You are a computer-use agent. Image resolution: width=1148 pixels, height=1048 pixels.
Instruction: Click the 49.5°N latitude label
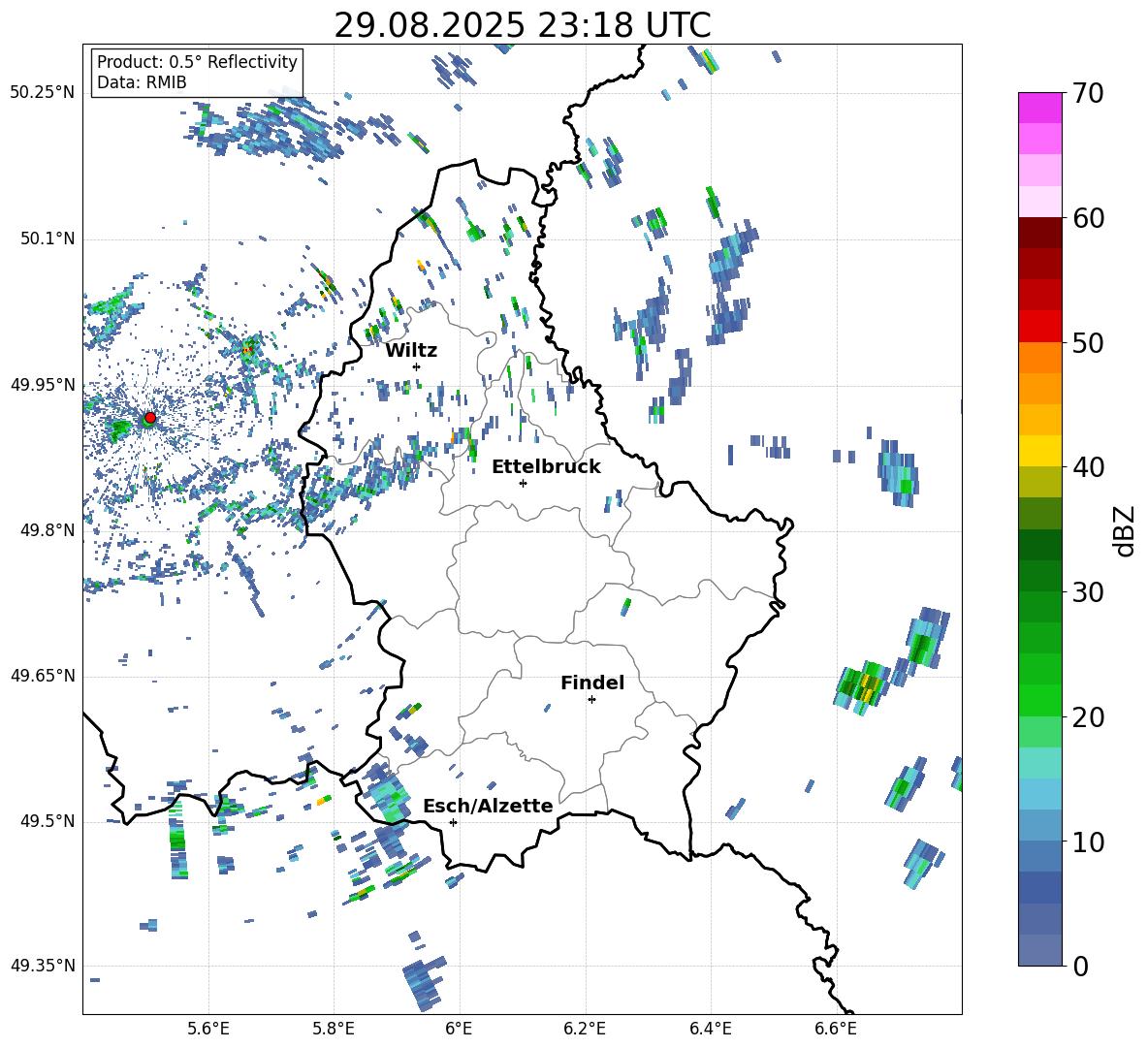pyautogui.click(x=47, y=821)
